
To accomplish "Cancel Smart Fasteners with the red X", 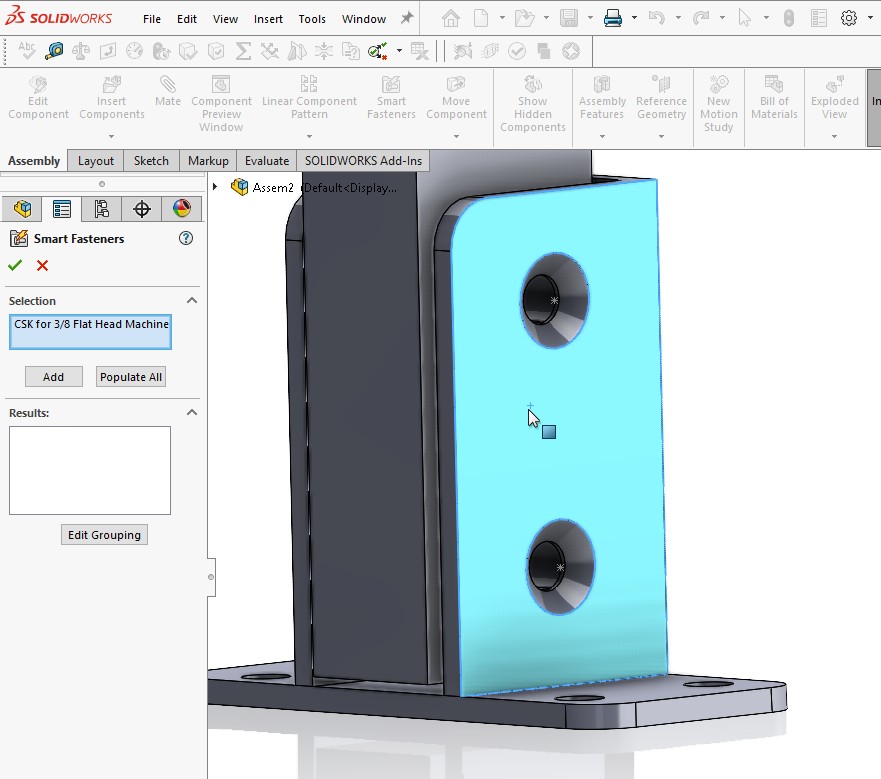I will [42, 265].
